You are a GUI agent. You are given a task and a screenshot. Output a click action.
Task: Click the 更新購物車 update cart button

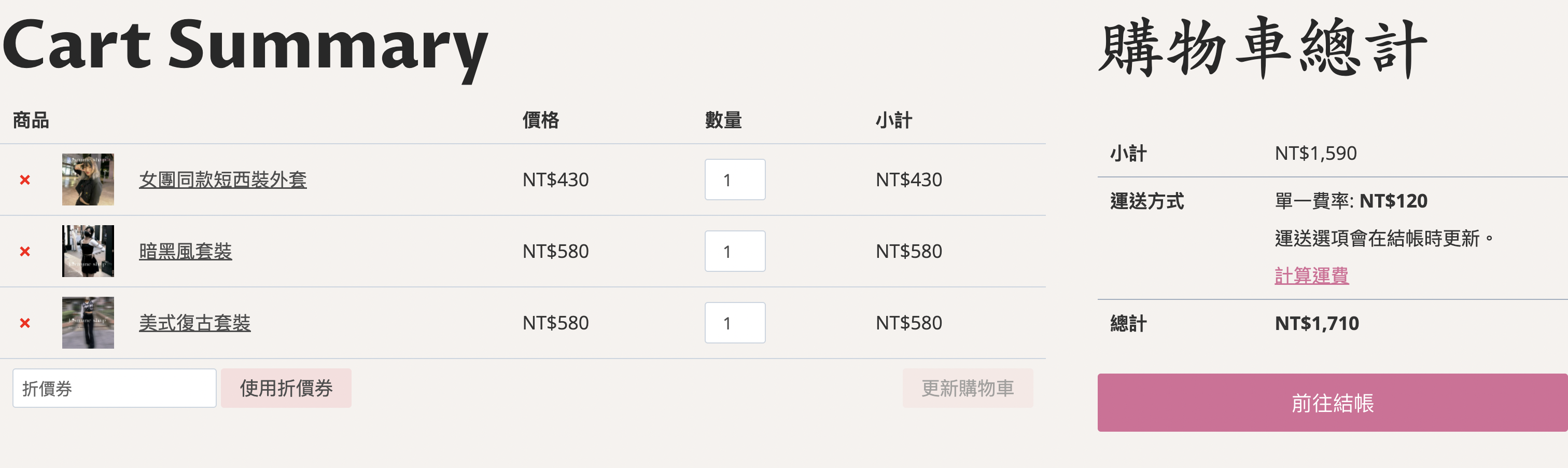pos(967,388)
